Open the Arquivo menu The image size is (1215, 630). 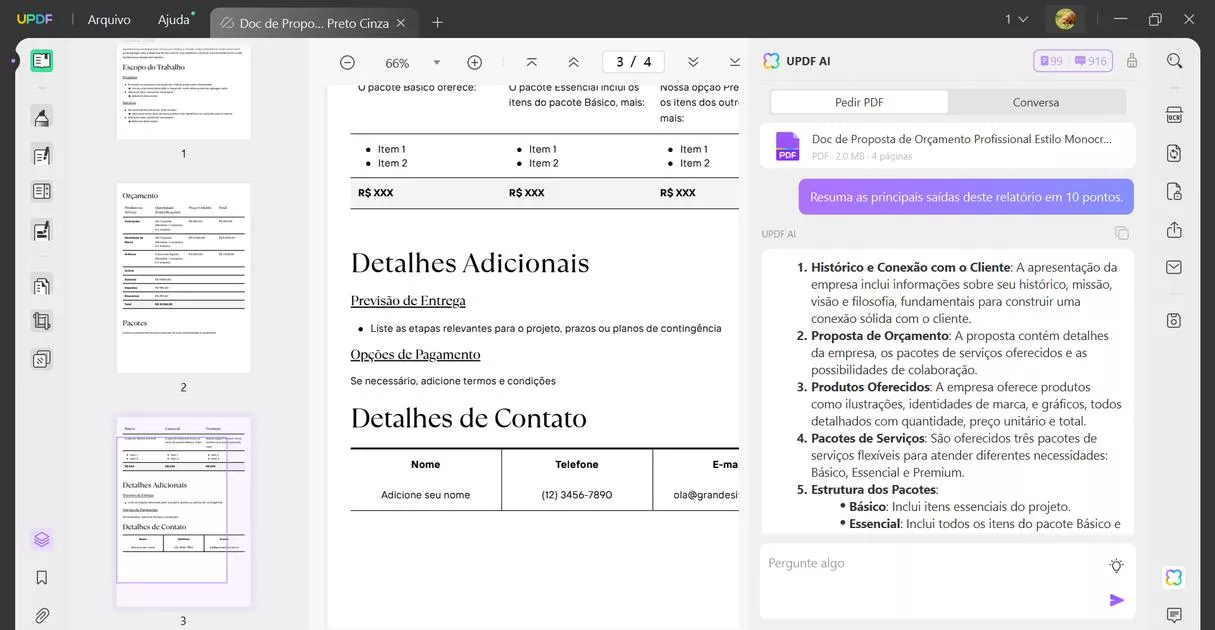point(108,19)
